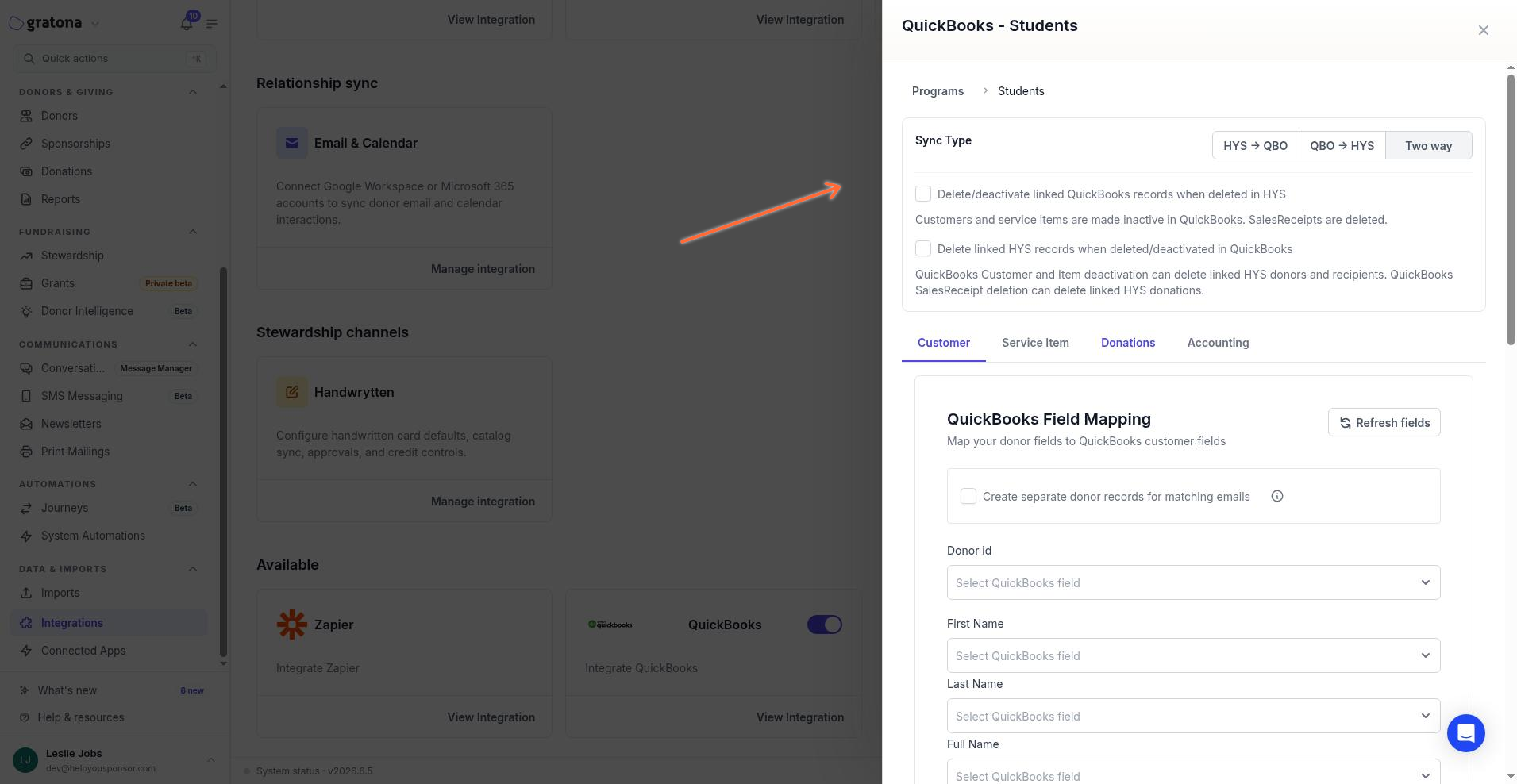Click the Zapier logo icon
The image size is (1517, 784).
(x=292, y=625)
